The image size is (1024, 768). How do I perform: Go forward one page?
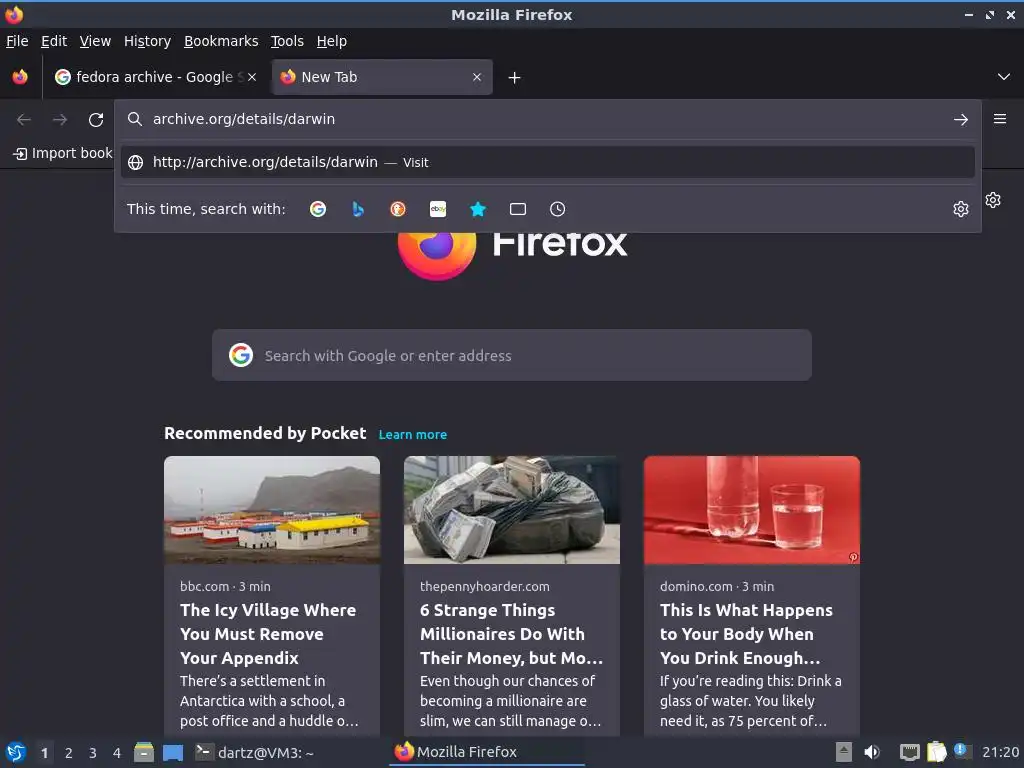pyautogui.click(x=60, y=120)
